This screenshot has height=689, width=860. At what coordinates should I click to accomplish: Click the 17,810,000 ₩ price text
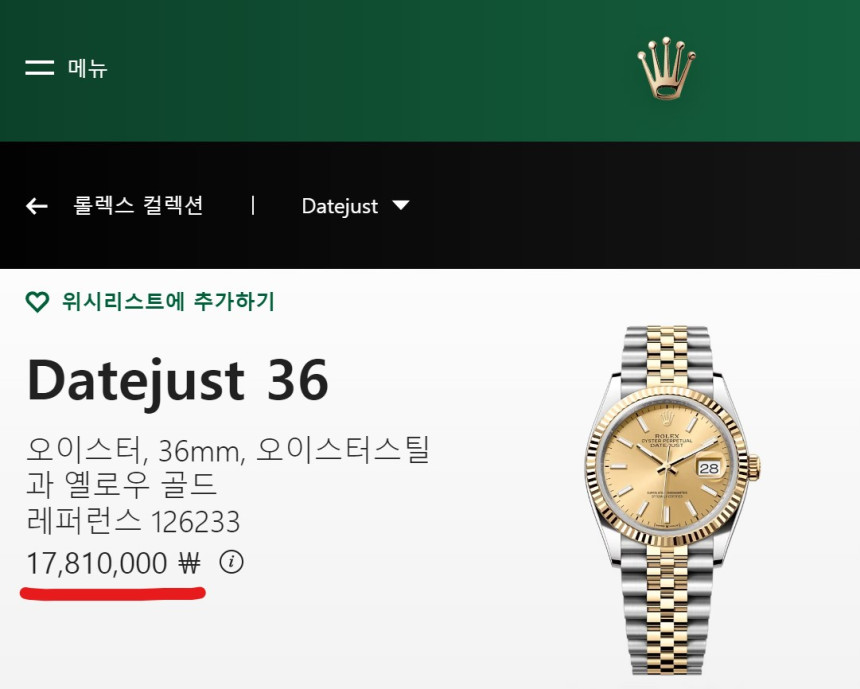pyautogui.click(x=114, y=563)
